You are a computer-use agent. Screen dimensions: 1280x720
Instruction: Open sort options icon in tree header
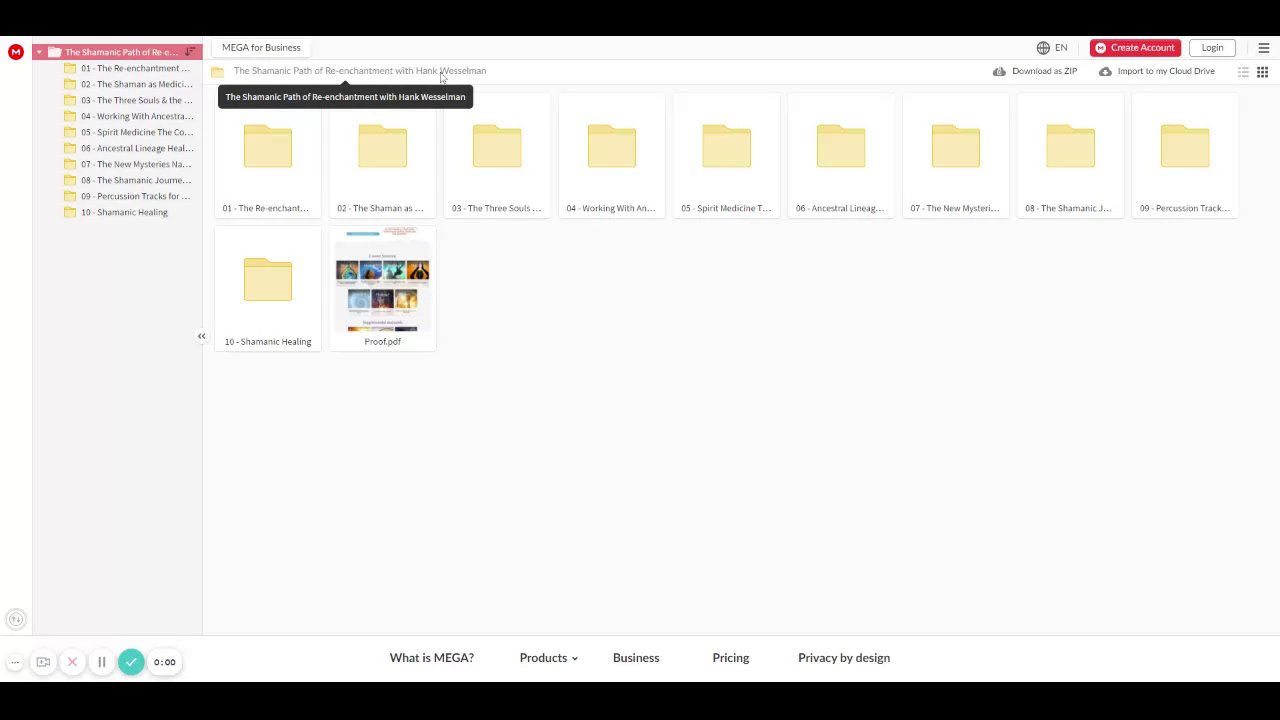[190, 52]
